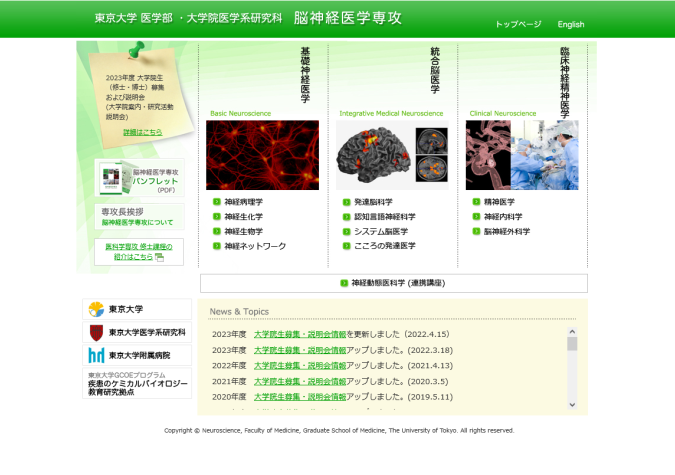Open 大学院生募集 link dated 2021.4.13

tap(300, 366)
